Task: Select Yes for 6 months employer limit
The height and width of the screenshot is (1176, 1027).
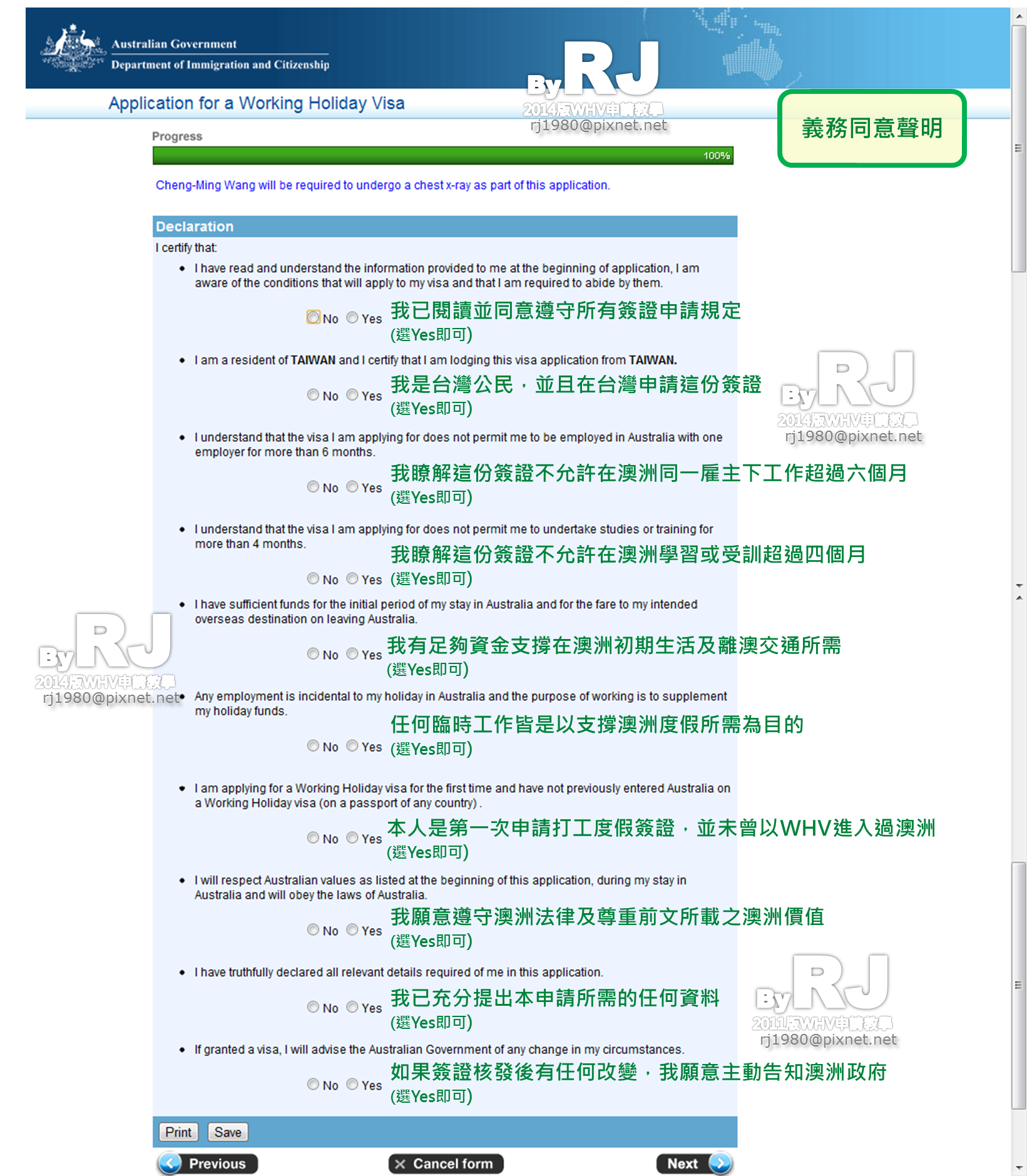Action: tap(352, 486)
